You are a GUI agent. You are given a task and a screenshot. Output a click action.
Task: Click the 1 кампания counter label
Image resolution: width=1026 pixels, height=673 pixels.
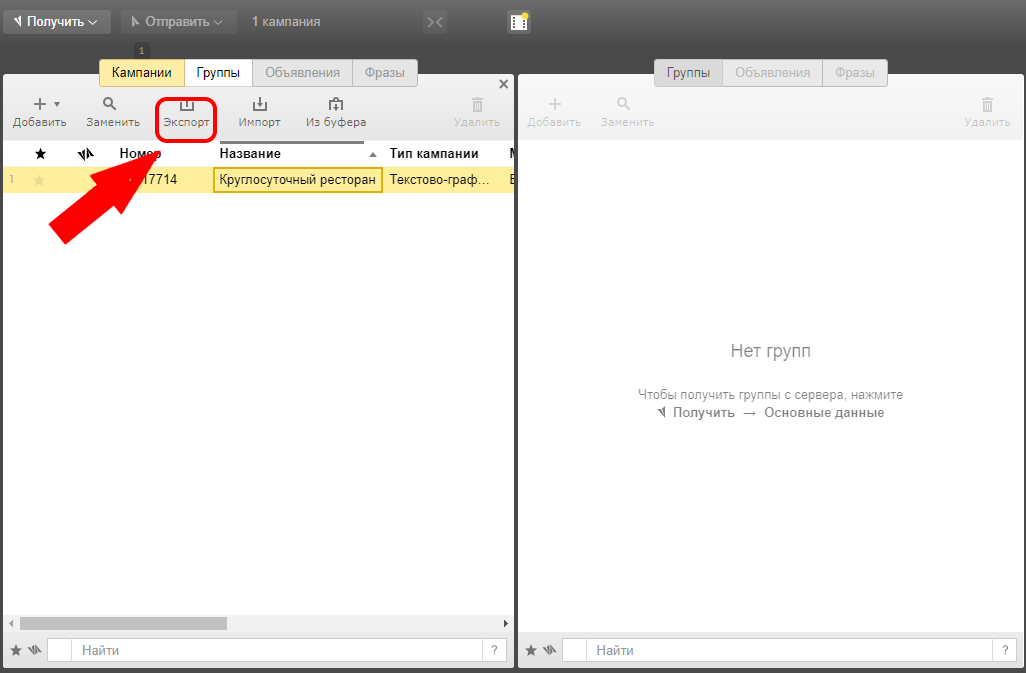click(x=286, y=22)
